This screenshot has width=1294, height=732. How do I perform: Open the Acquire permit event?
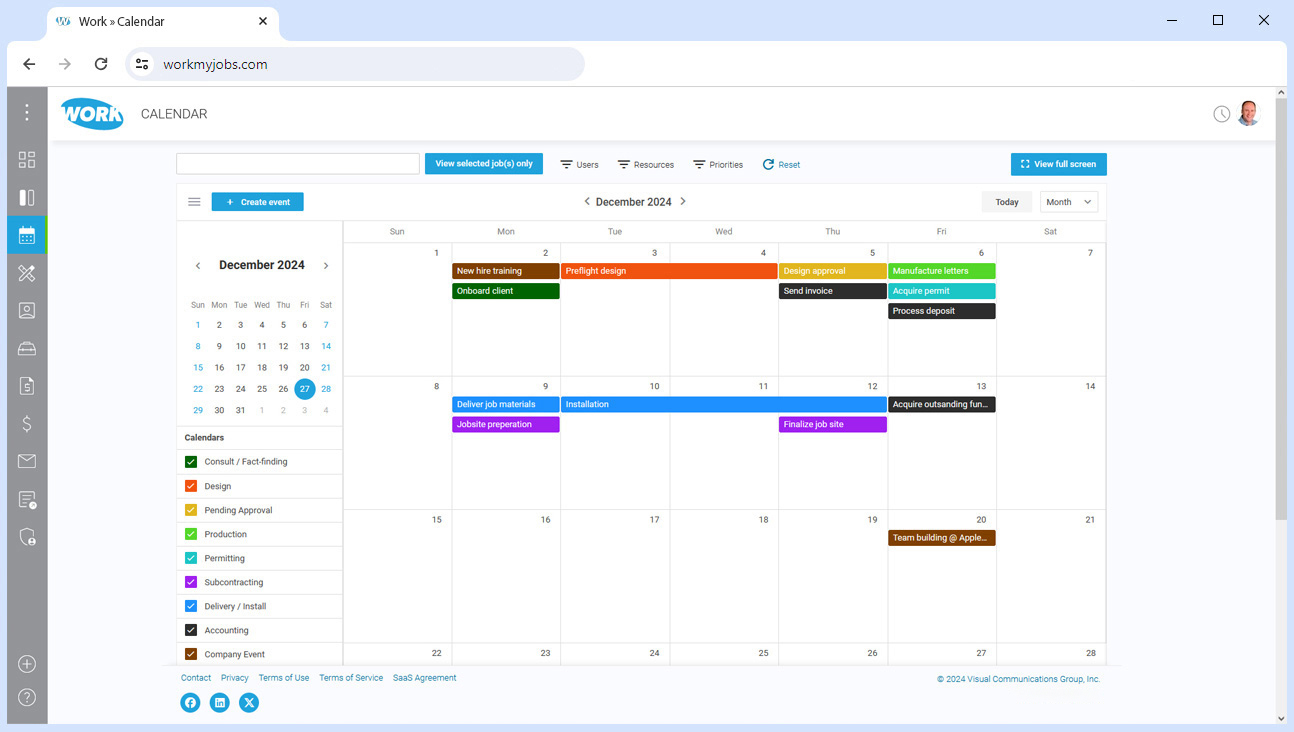[942, 291]
